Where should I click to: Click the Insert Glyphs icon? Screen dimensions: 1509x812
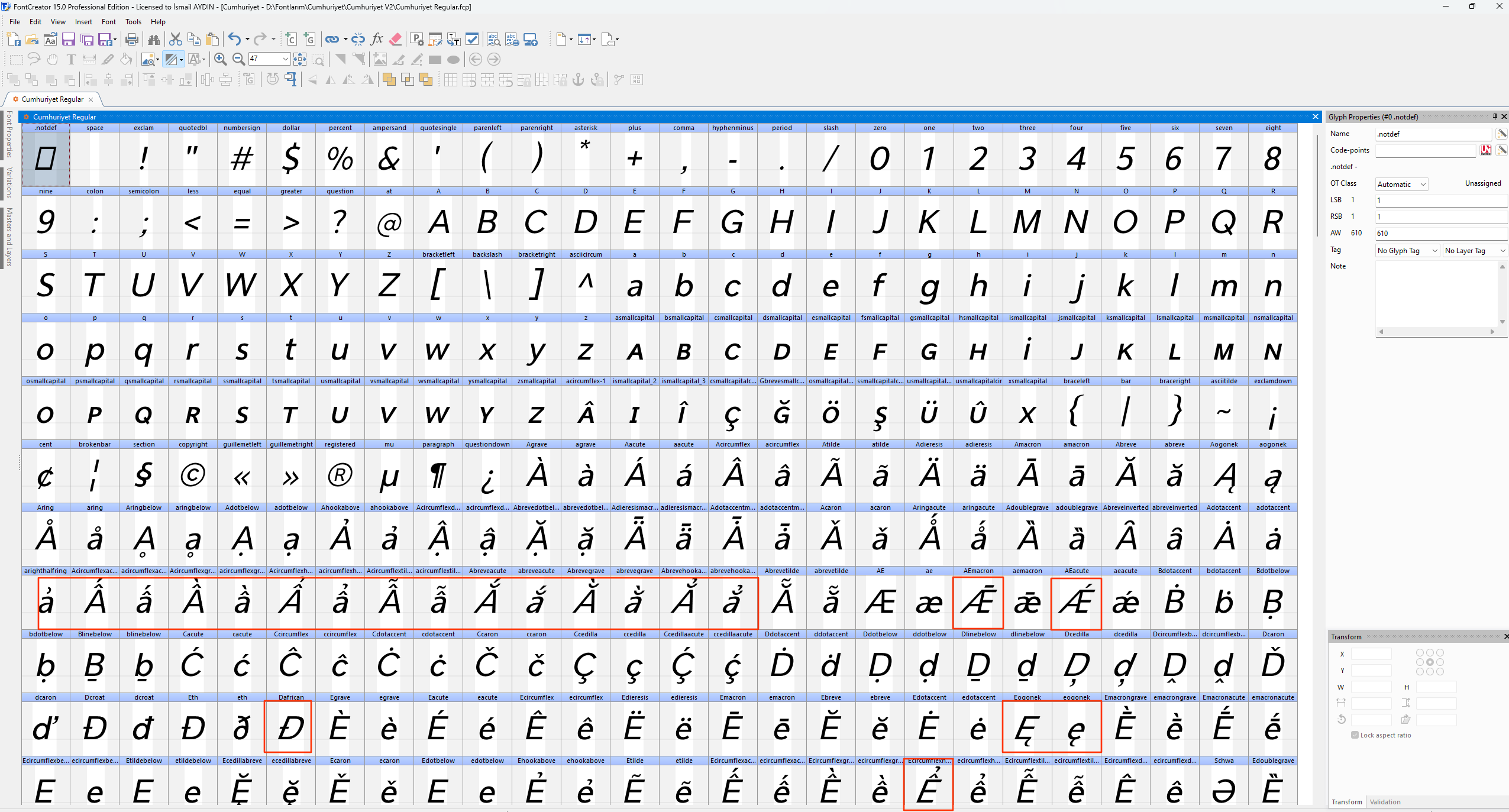(309, 40)
